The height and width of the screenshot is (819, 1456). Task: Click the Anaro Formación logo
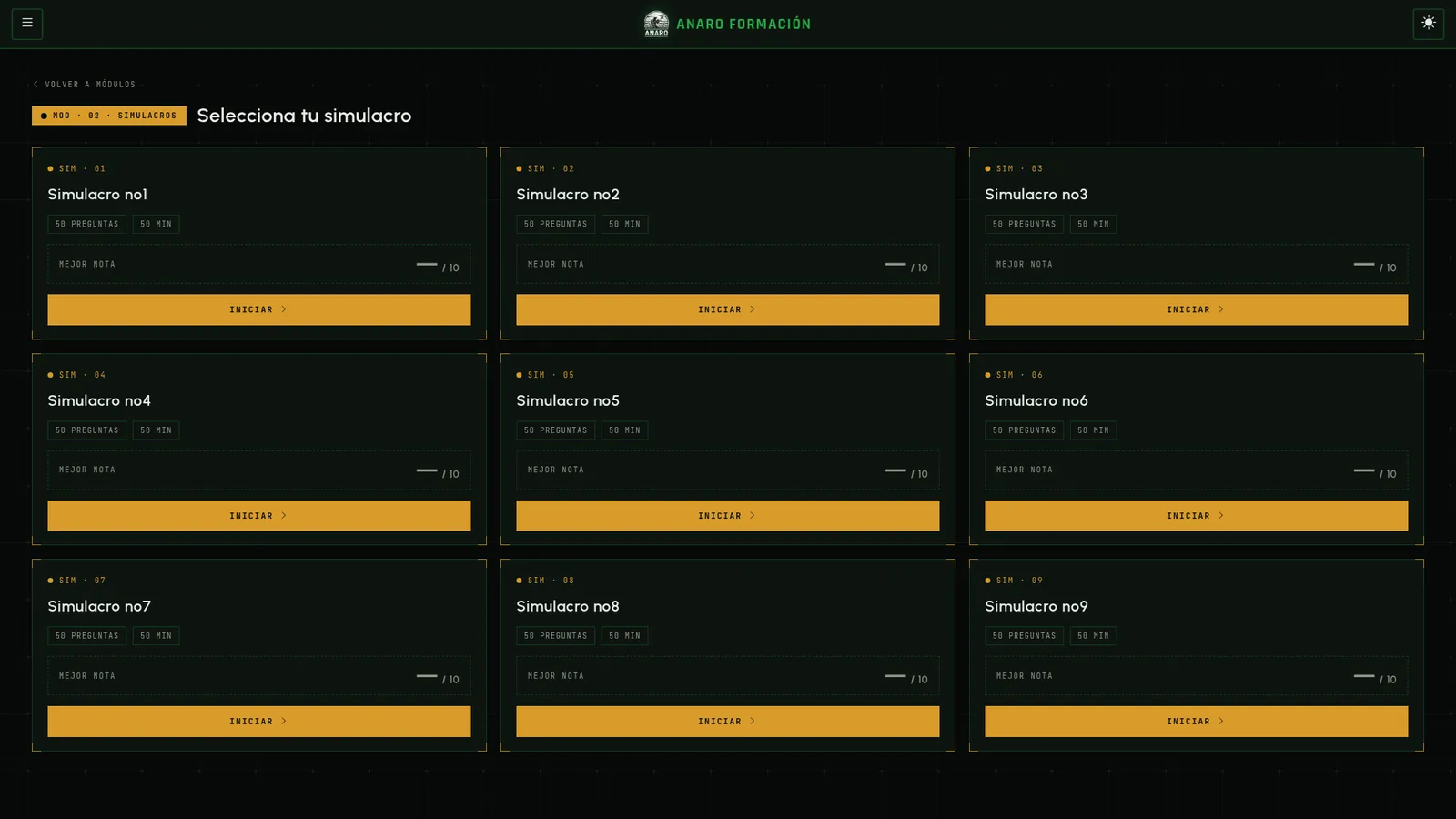tap(726, 24)
